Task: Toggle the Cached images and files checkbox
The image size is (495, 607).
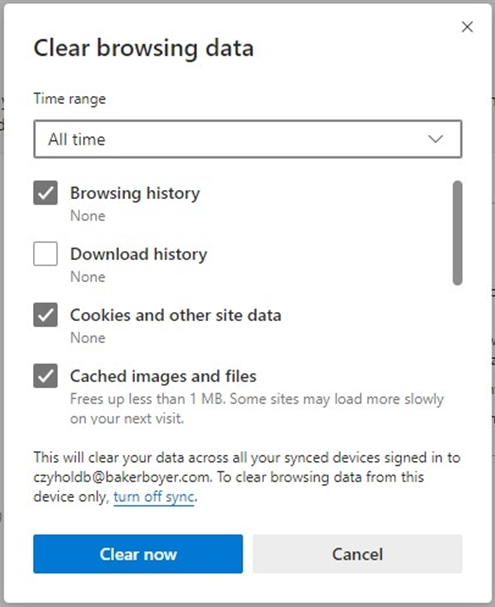Action: tap(45, 376)
